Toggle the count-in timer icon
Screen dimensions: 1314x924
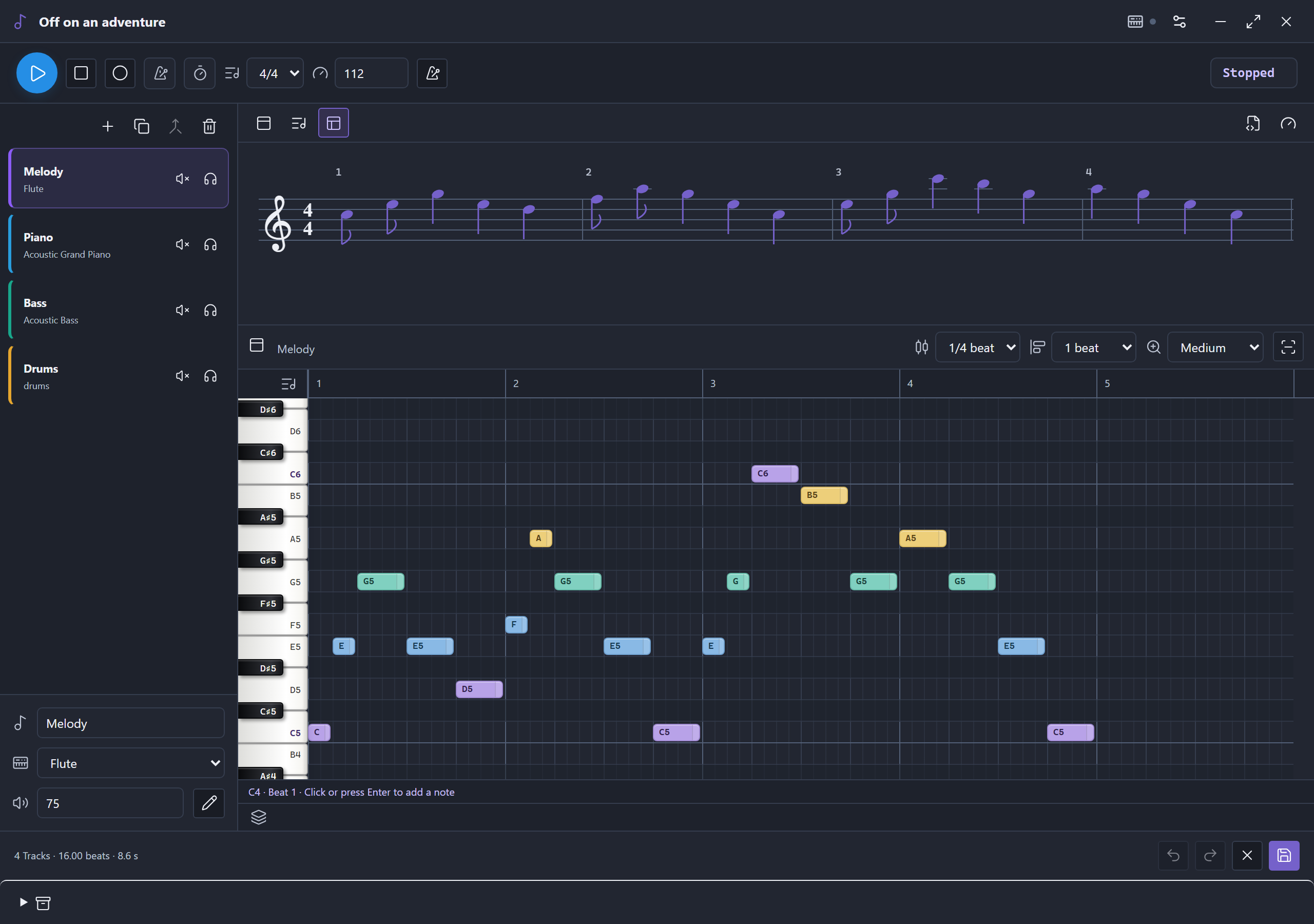point(200,73)
